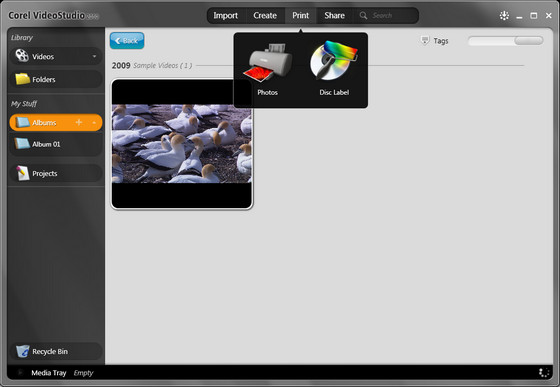This screenshot has height=387, width=560.
Task: Open the Disc Label print option
Action: click(334, 69)
